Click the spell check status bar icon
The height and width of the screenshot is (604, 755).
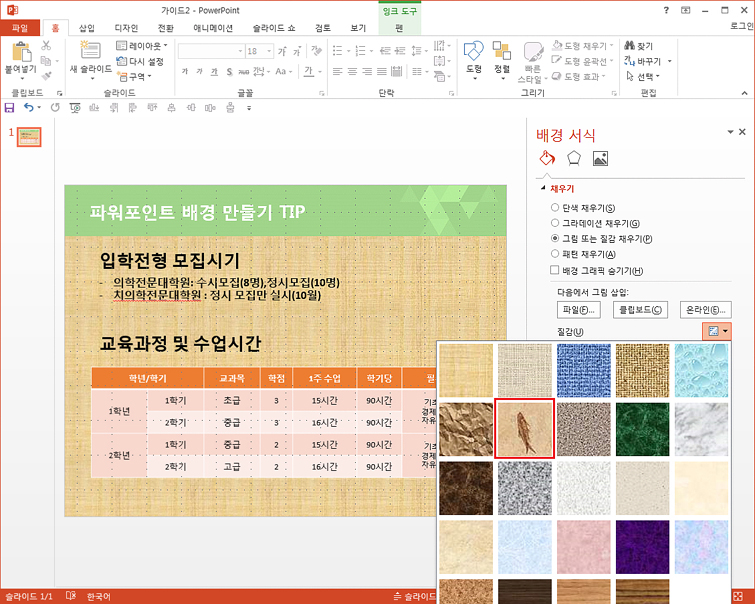click(x=71, y=596)
